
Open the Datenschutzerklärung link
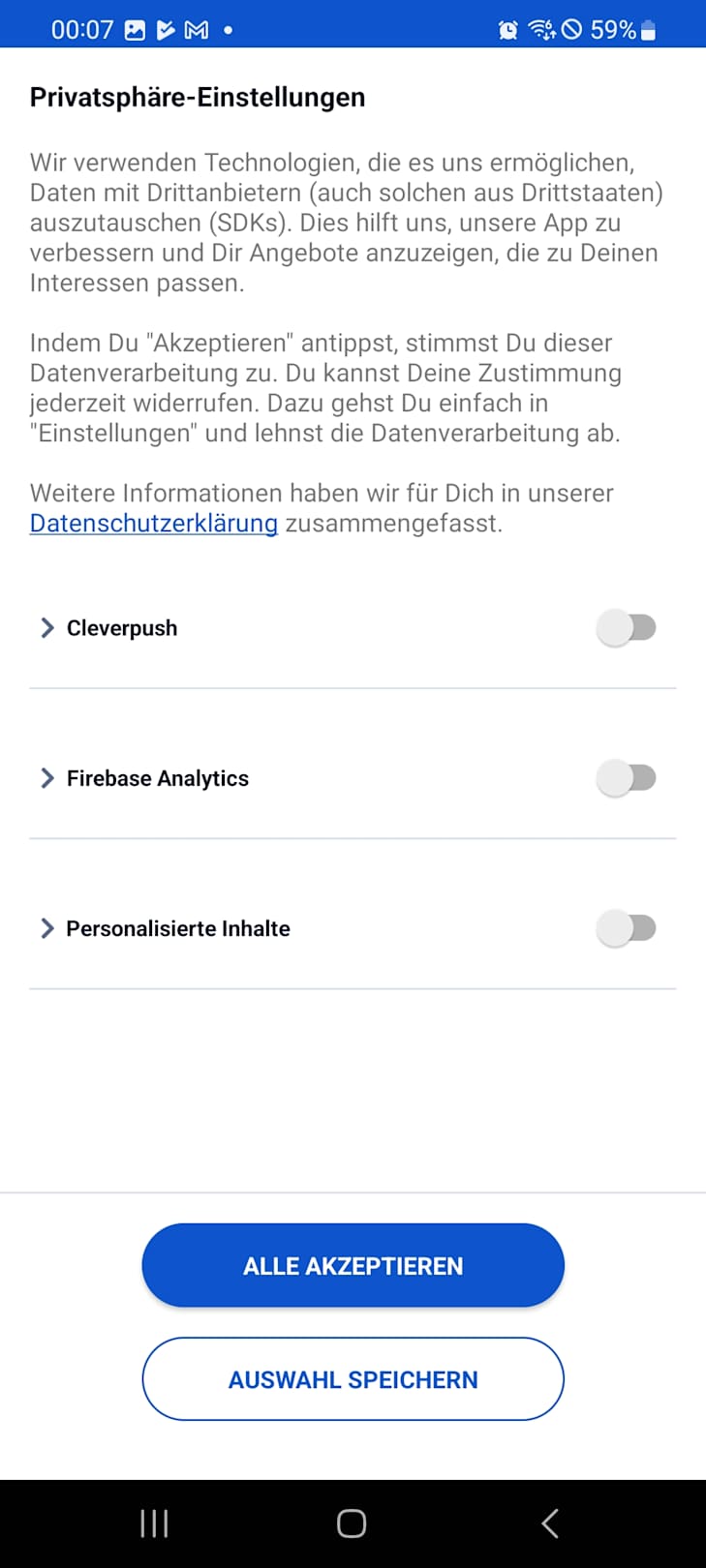click(x=154, y=524)
